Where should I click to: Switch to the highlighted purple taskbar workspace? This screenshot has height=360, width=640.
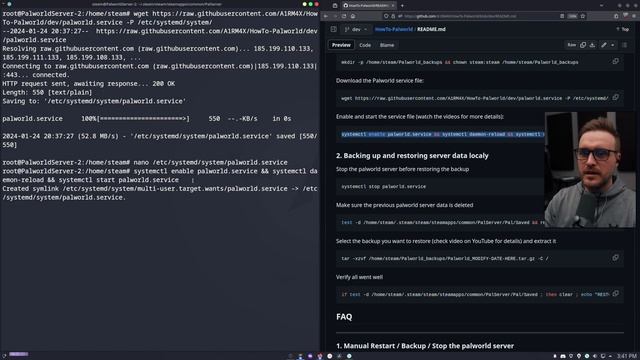click(19, 354)
